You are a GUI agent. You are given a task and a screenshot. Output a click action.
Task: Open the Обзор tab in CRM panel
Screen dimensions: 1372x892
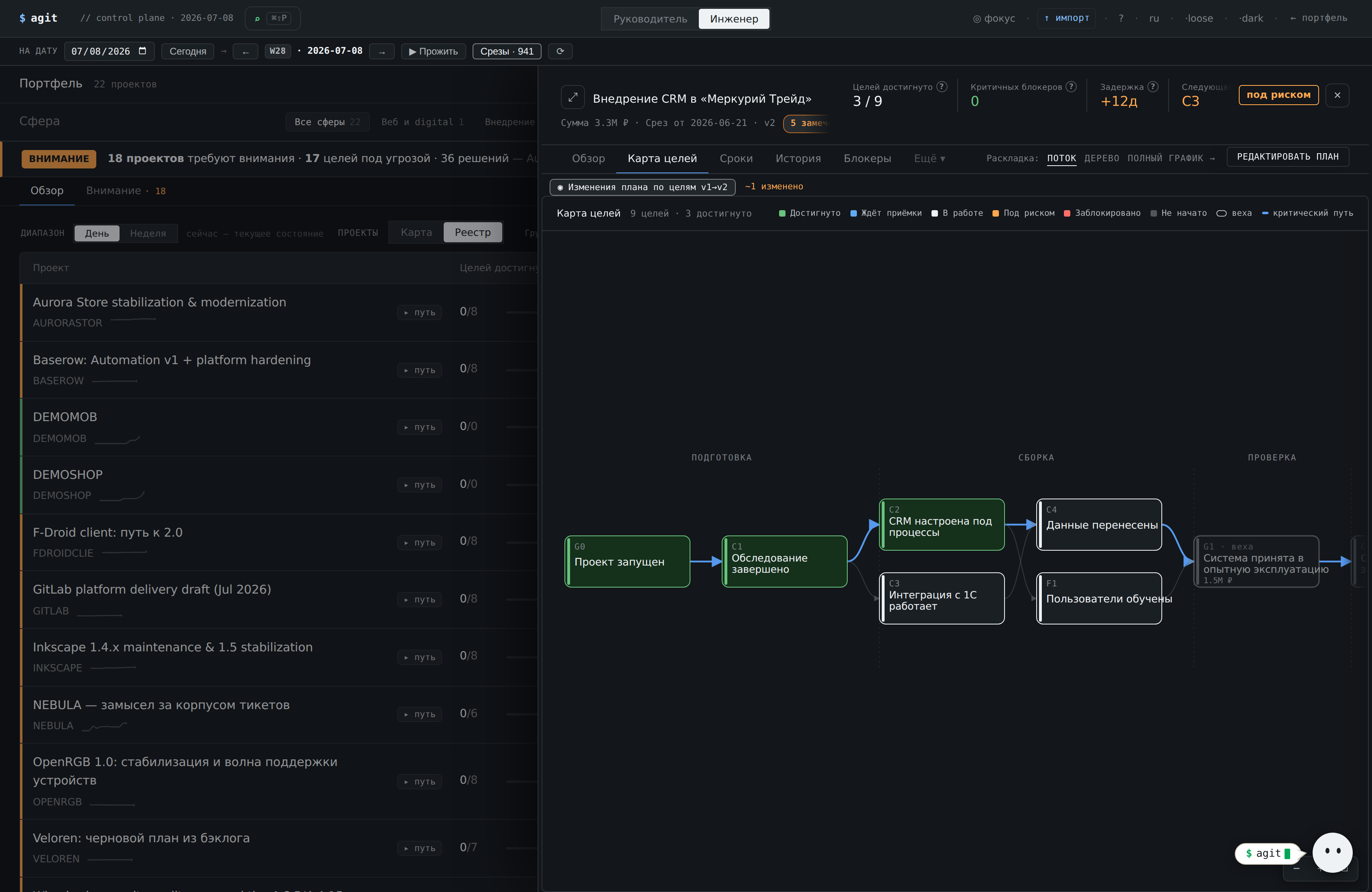point(588,158)
